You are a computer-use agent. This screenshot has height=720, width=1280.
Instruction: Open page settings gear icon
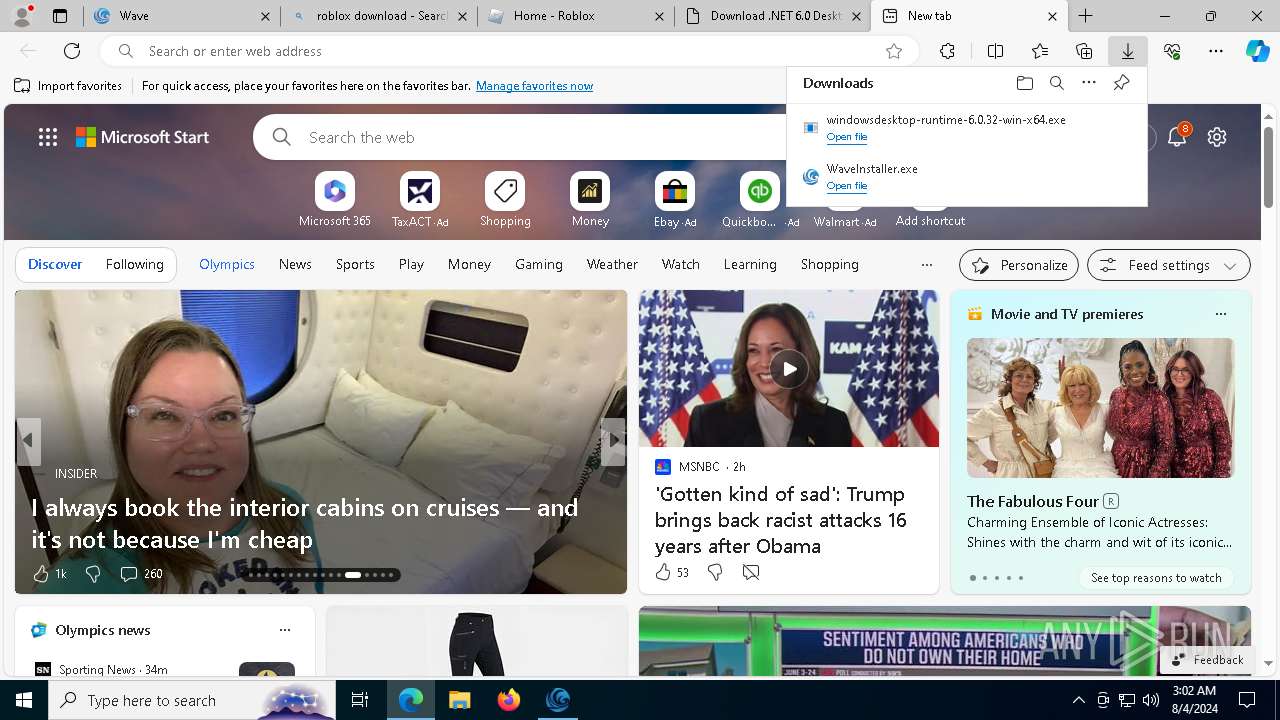click(1217, 137)
